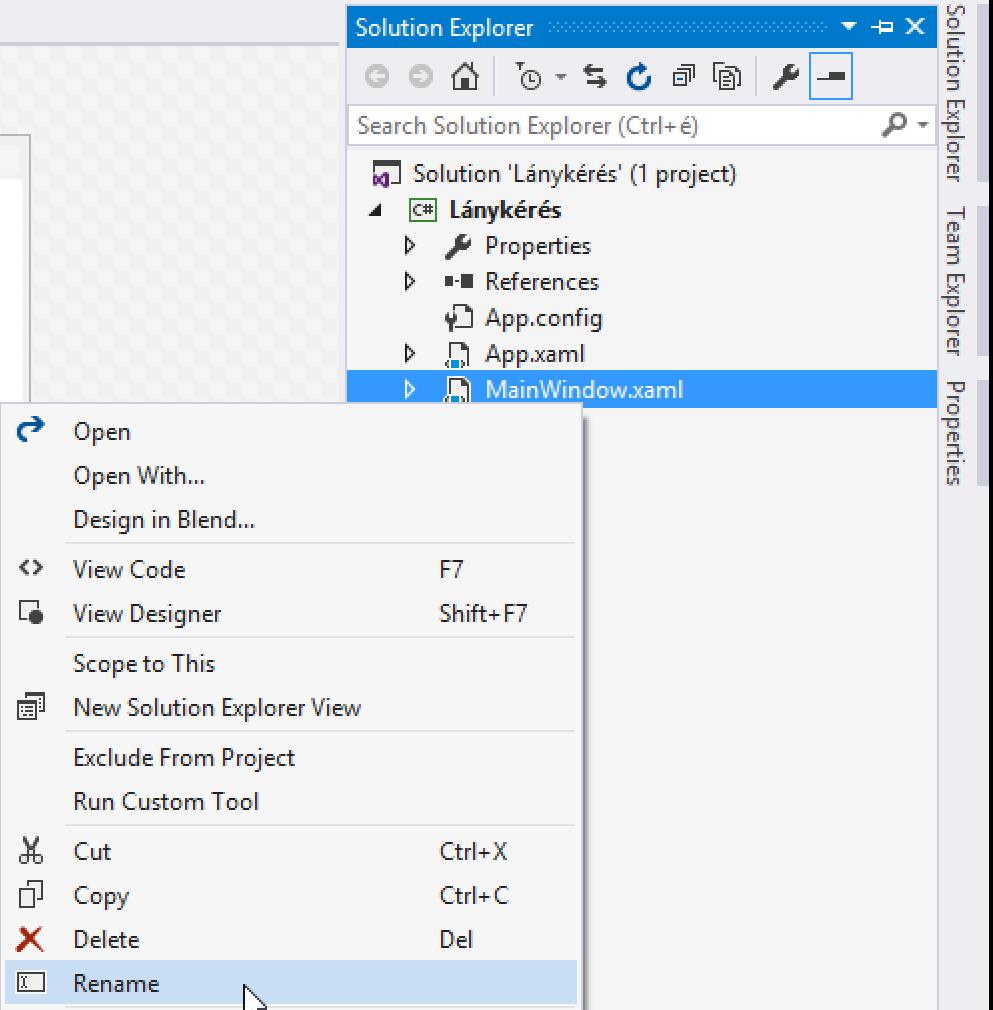Open dropdown arrow next to Pending Changes Filter
The height and width of the screenshot is (1010, 993).
coord(561,77)
